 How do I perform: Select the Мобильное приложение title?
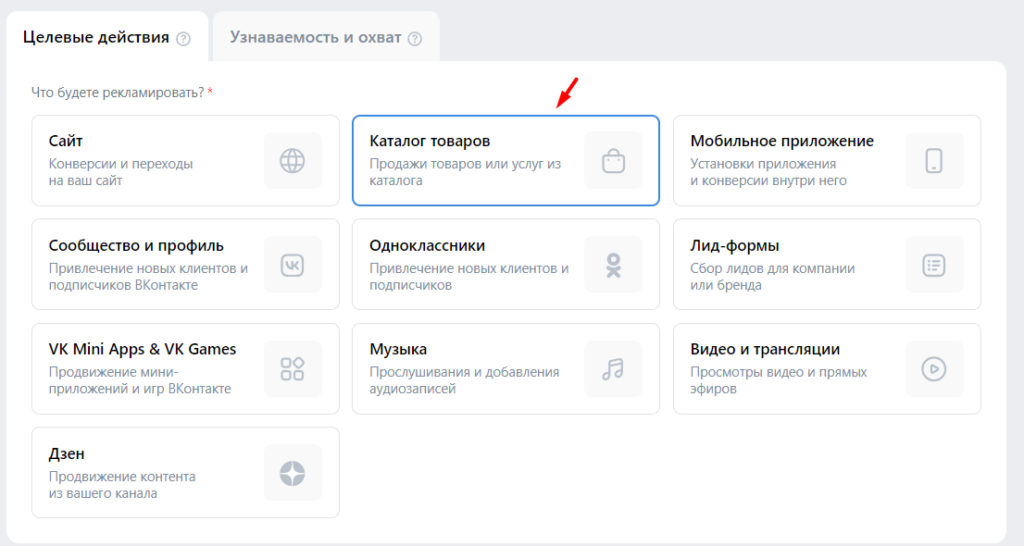tap(782, 141)
